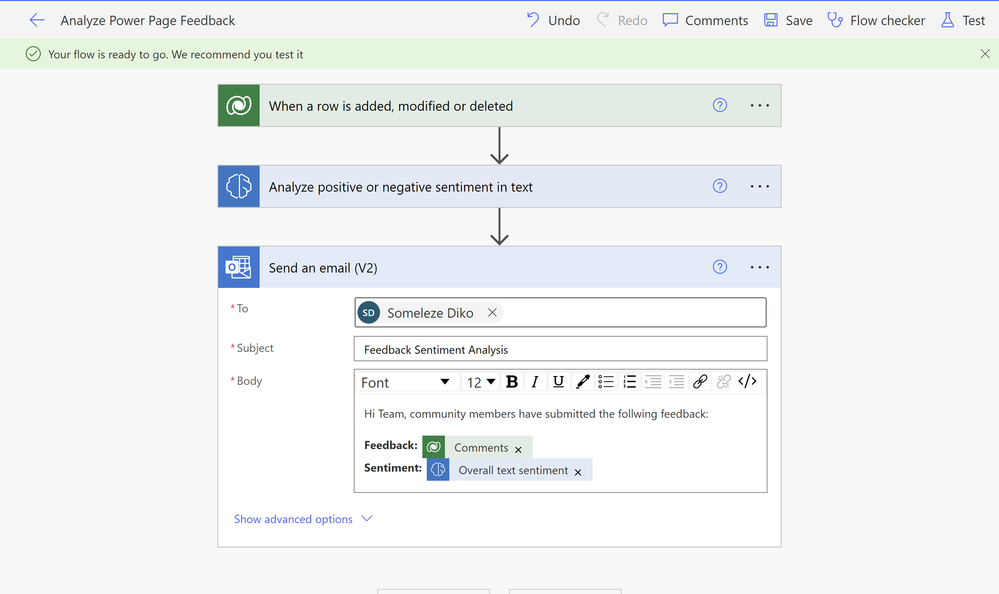Switch to HTML code view
Image resolution: width=999 pixels, height=594 pixels.
tap(747, 382)
